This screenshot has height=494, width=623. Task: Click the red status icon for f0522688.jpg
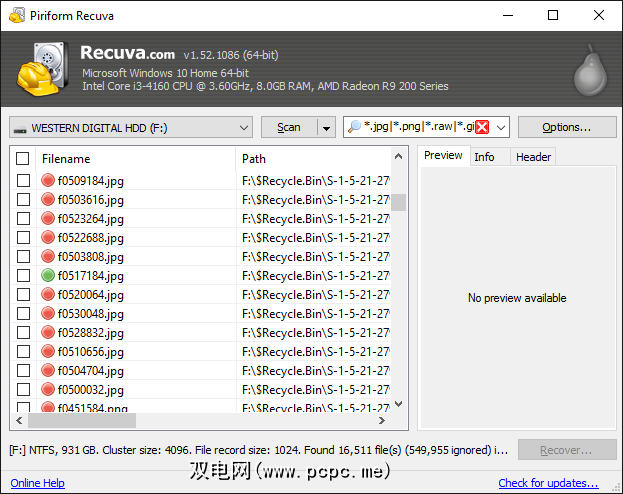[48, 237]
